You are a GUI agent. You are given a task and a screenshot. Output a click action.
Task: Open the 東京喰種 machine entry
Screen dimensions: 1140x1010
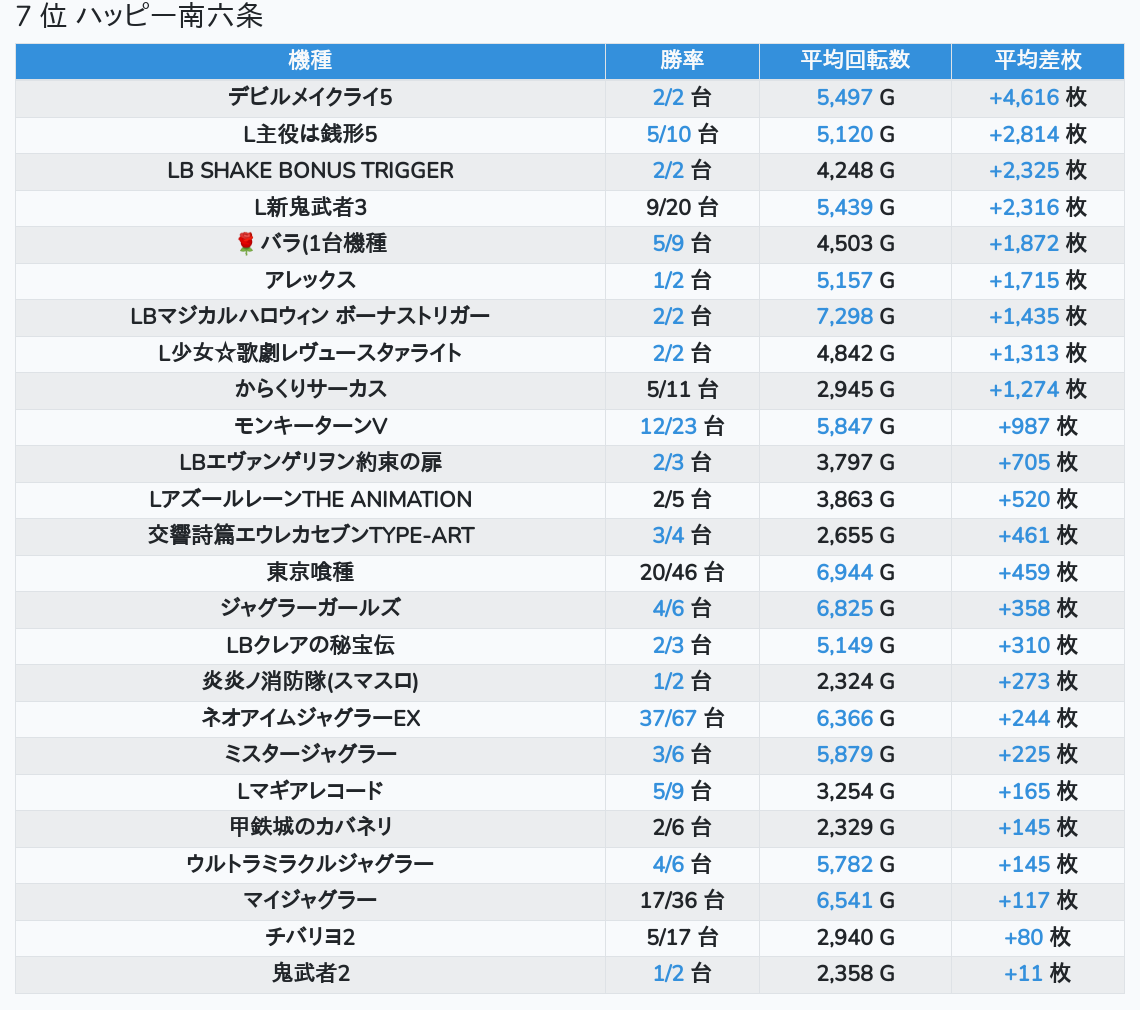pos(310,572)
